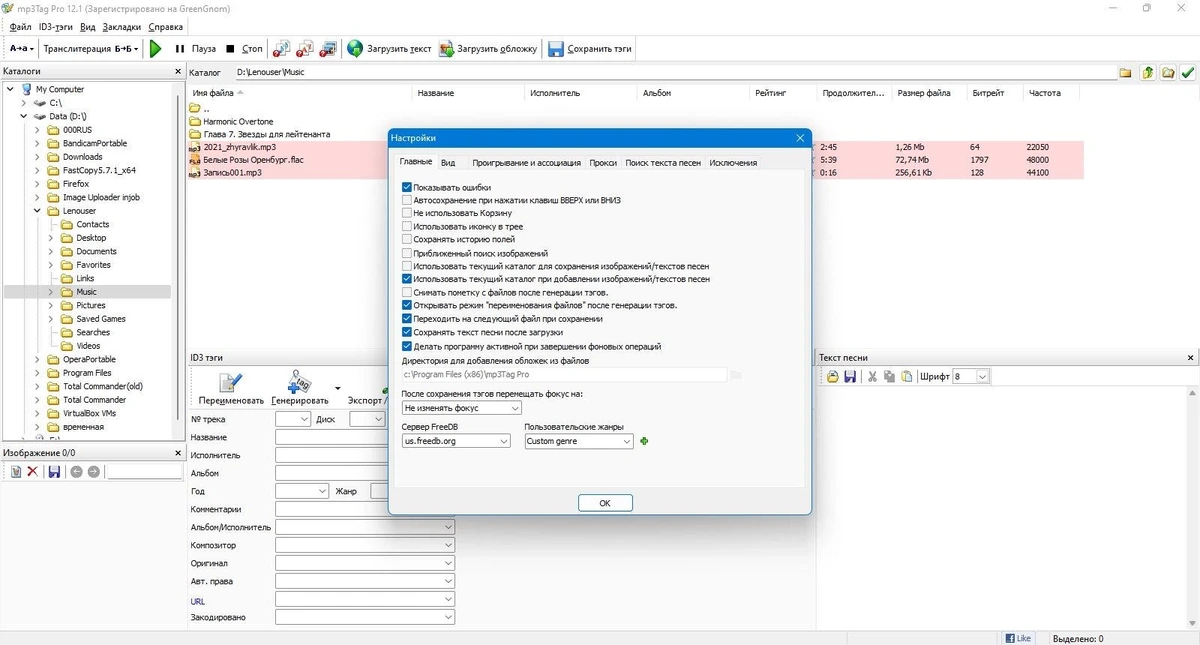
Task: Open the Не изменять фокус dropdown
Action: click(x=462, y=408)
